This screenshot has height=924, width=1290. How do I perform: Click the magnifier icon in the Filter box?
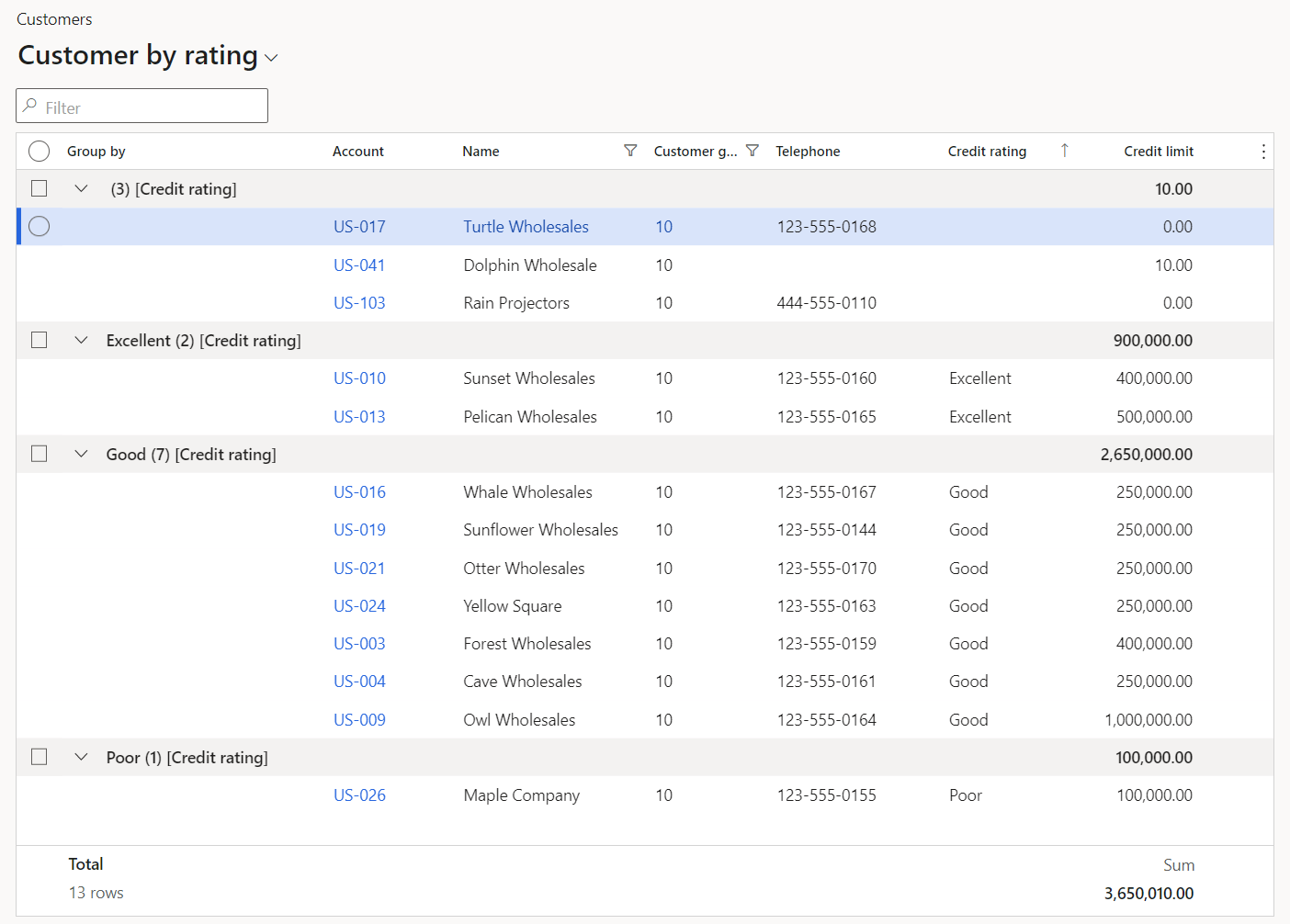click(x=30, y=106)
